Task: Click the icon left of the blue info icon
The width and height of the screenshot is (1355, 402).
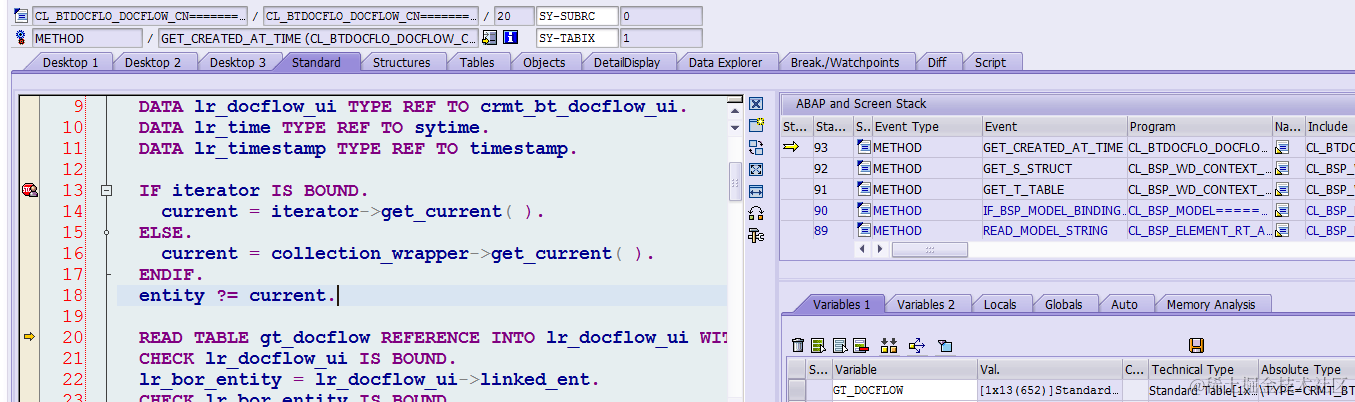Action: [x=489, y=38]
